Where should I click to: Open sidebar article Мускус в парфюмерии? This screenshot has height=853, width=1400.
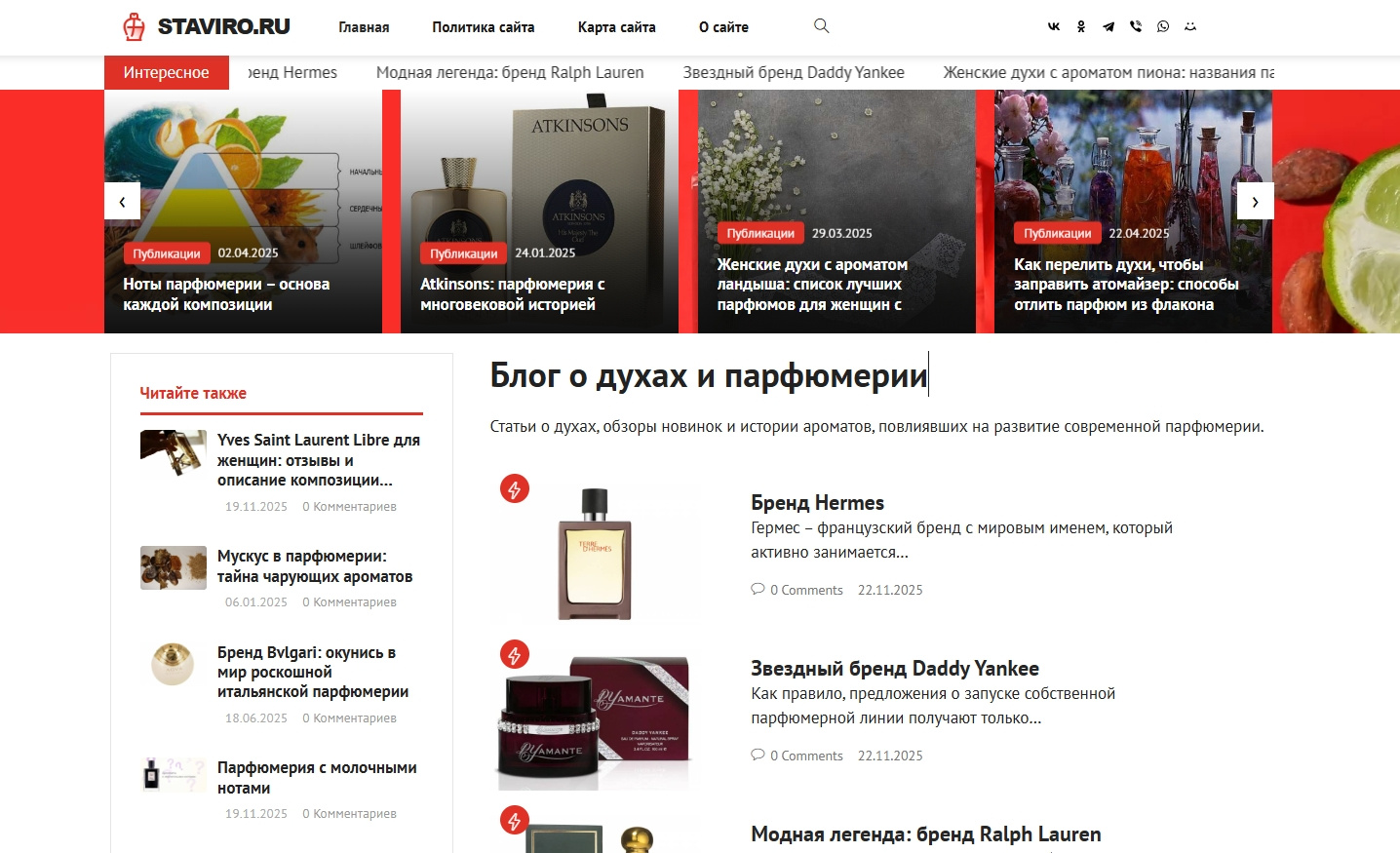pos(315,566)
